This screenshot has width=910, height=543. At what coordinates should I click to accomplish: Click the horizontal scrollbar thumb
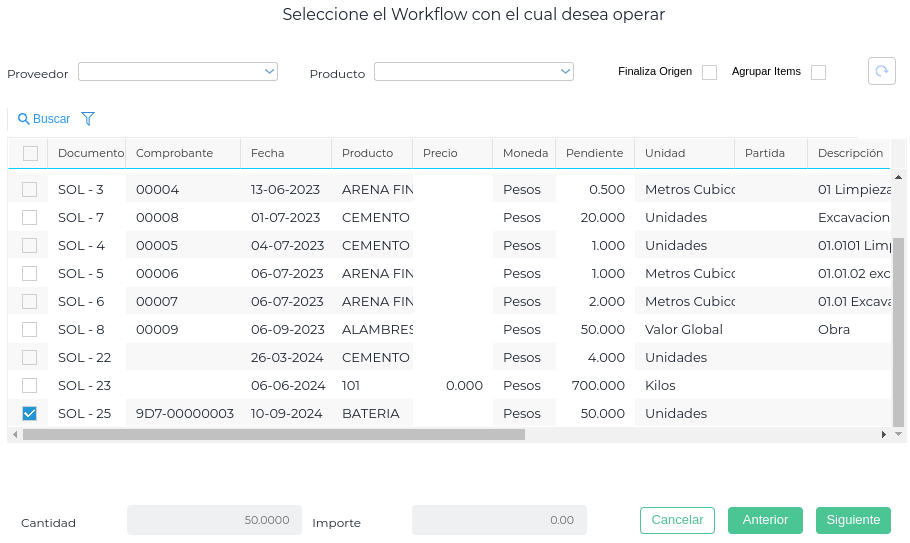point(273,435)
